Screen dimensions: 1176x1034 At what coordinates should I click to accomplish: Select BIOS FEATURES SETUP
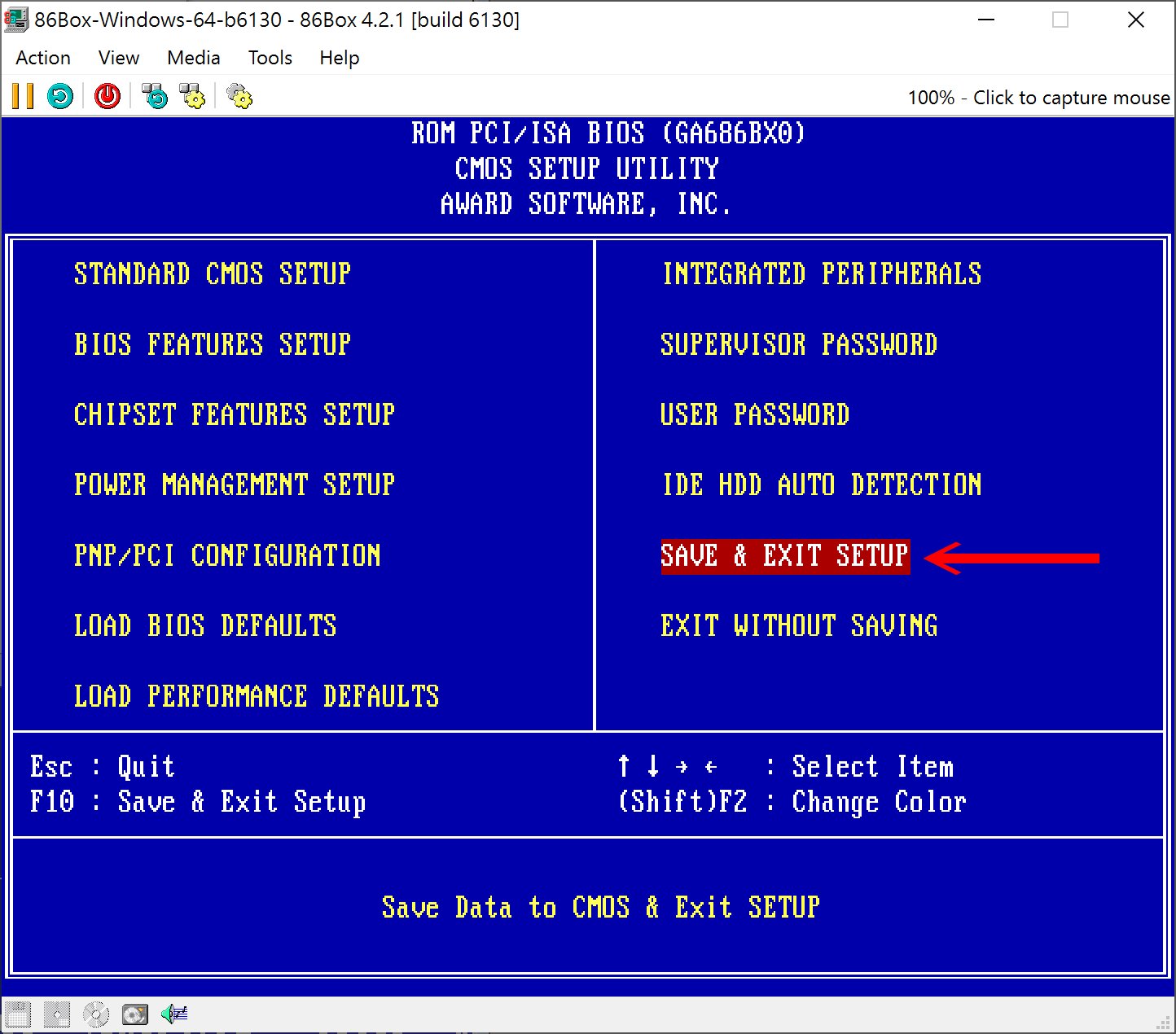point(213,344)
